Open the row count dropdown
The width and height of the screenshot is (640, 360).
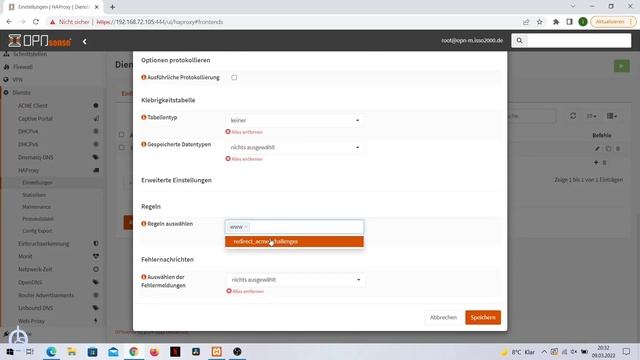point(591,116)
